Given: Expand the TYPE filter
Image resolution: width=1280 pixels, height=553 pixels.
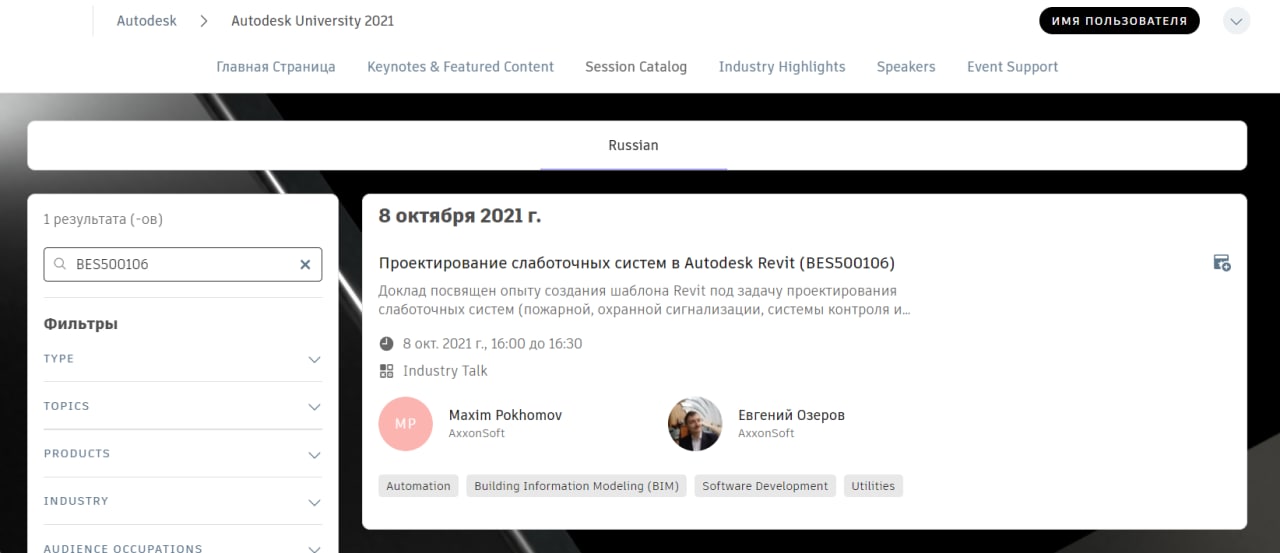Looking at the screenshot, I should pos(183,359).
